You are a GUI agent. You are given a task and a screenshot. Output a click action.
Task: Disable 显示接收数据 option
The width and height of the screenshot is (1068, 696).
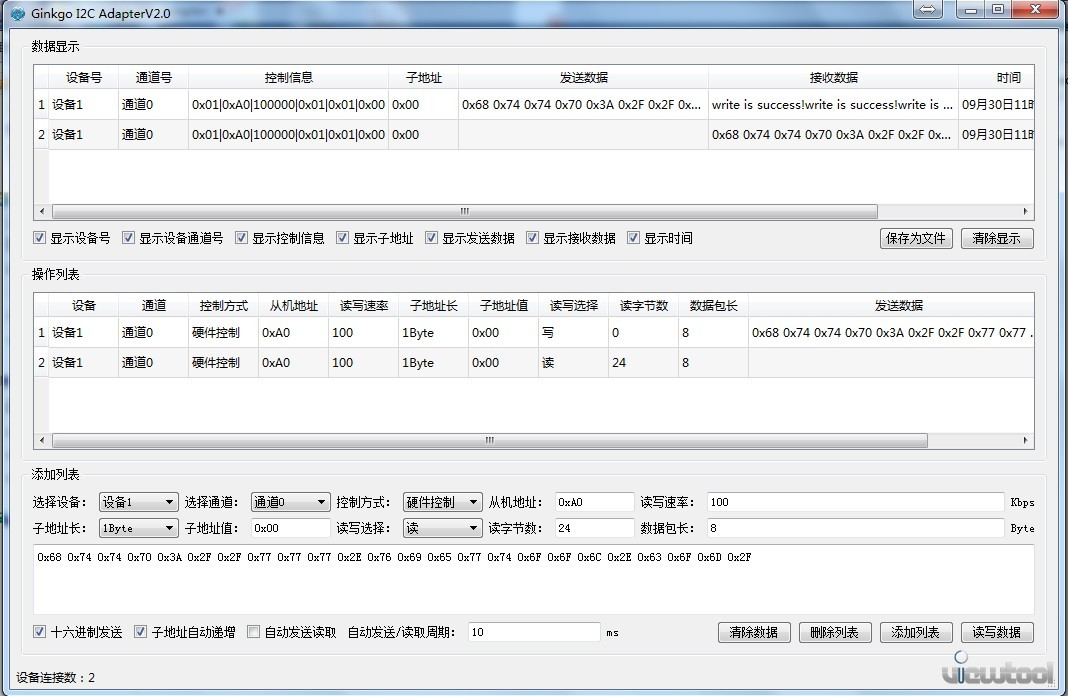(x=533, y=237)
